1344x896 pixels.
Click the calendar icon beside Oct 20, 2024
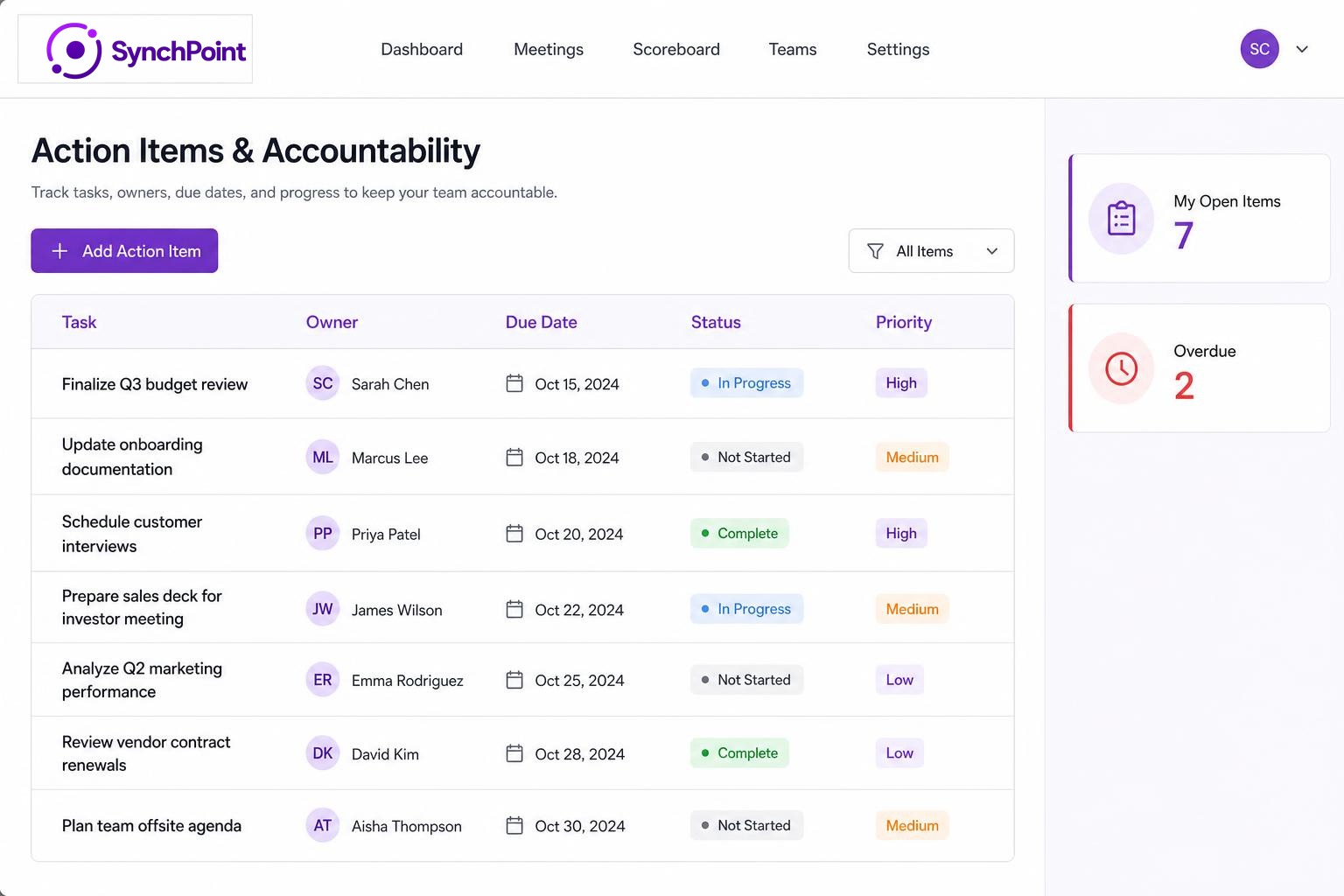514,533
